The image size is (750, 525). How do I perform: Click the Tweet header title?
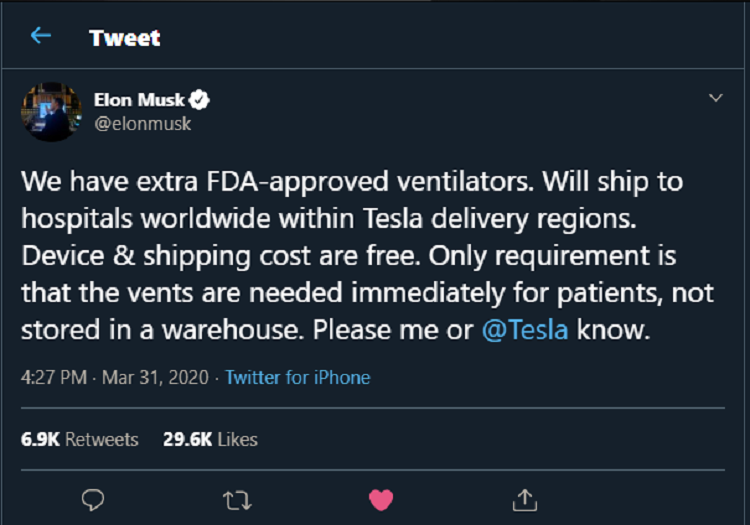pyautogui.click(x=125, y=38)
